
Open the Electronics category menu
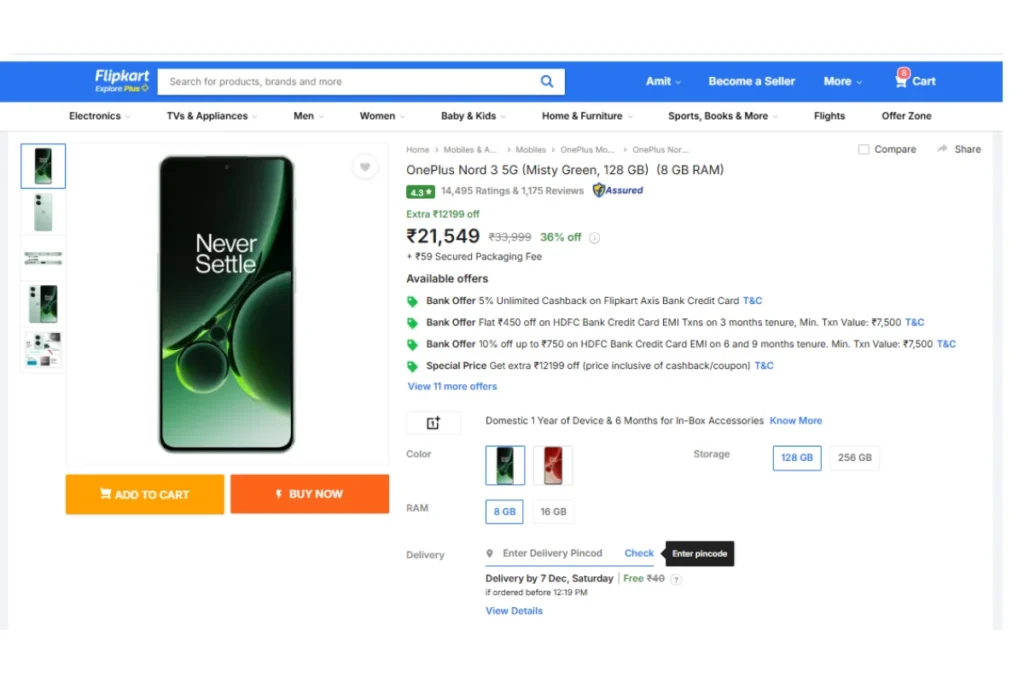[99, 116]
